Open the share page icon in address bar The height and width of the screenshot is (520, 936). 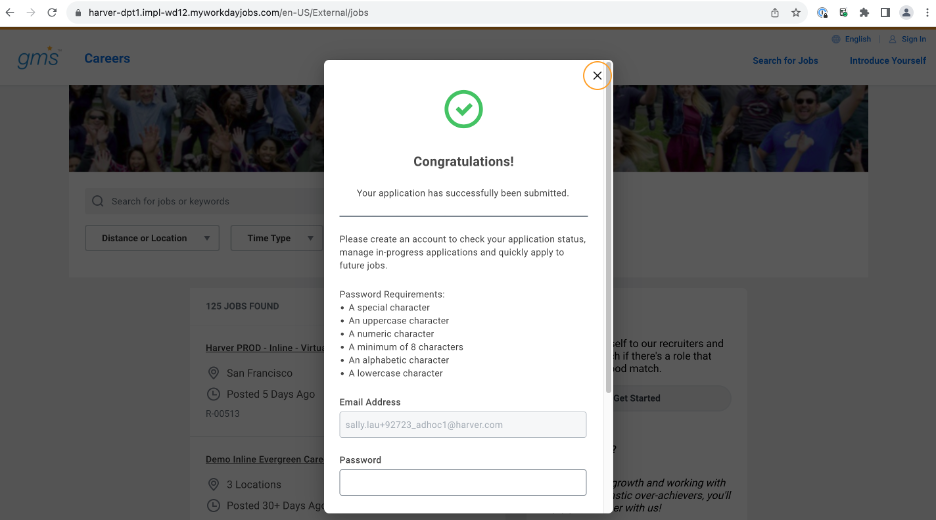pos(775,13)
